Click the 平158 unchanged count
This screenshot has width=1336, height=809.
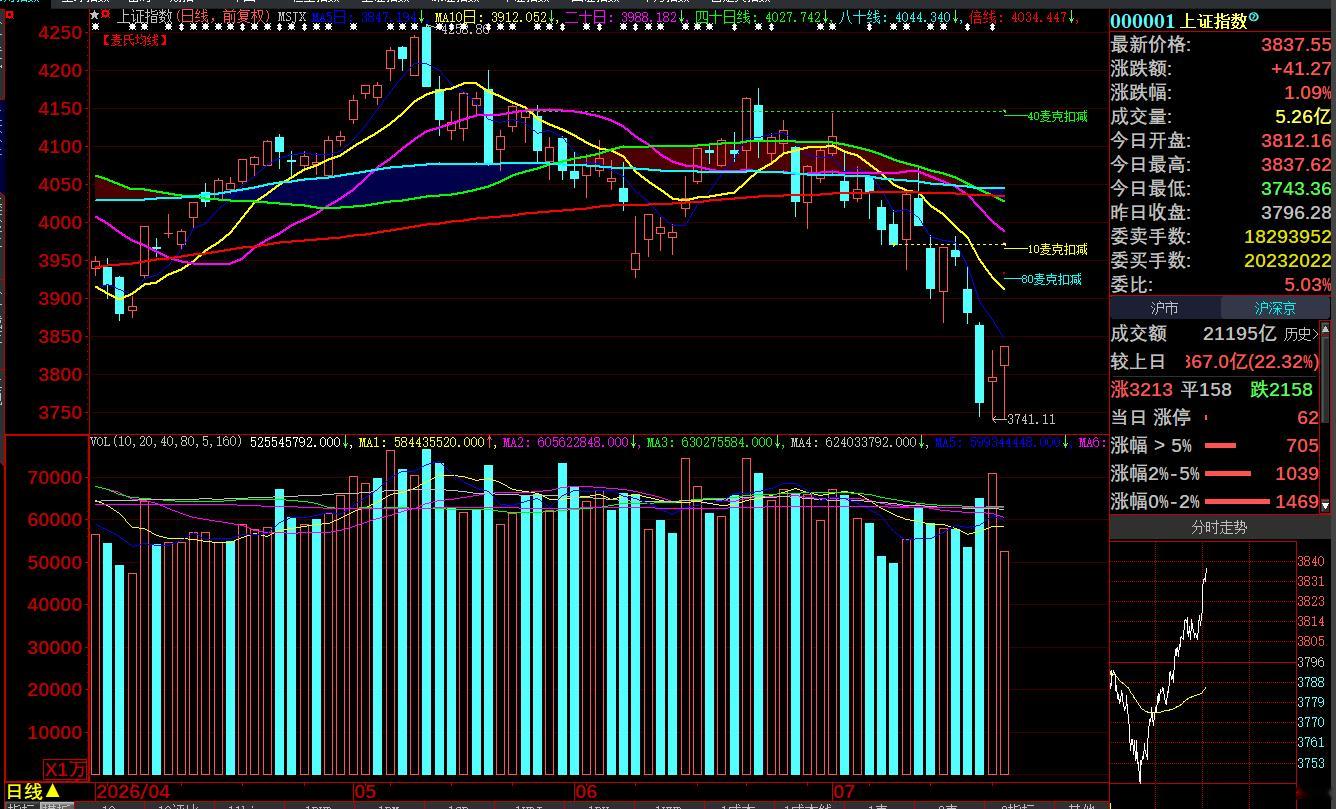(1206, 390)
